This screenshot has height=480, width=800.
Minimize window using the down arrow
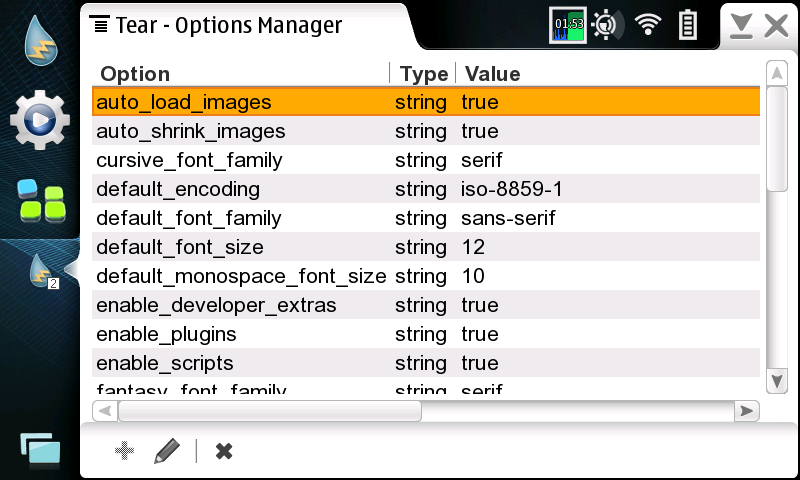tap(741, 26)
